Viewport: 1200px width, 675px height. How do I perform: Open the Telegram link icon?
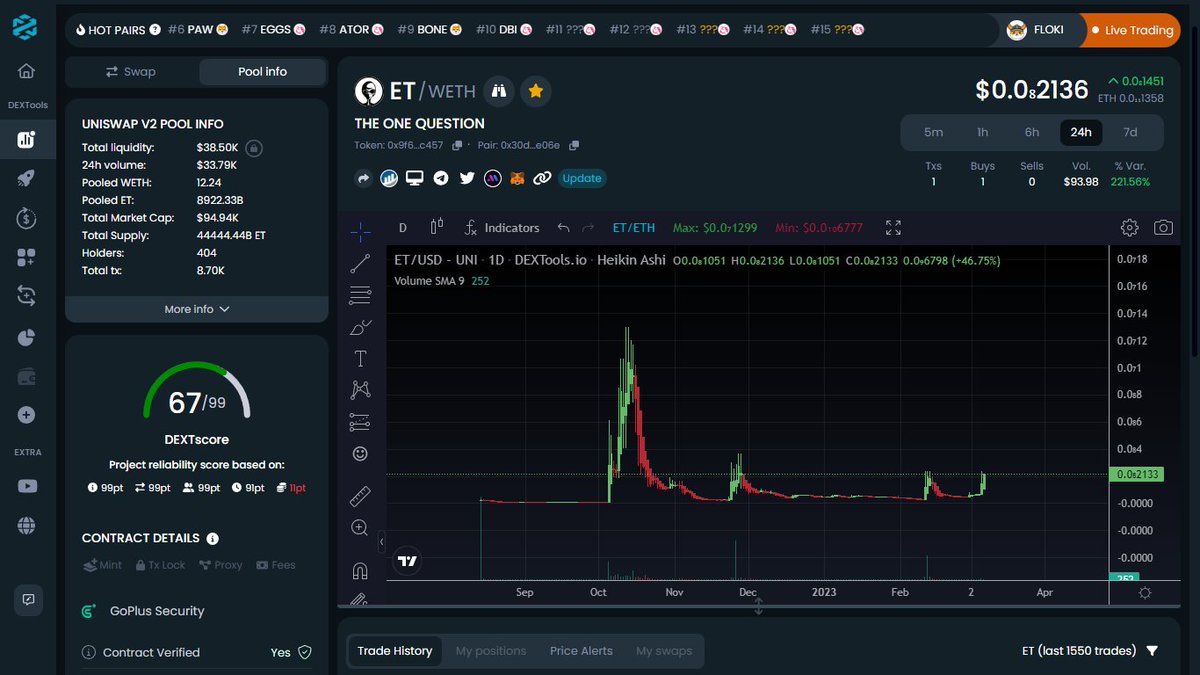440,178
